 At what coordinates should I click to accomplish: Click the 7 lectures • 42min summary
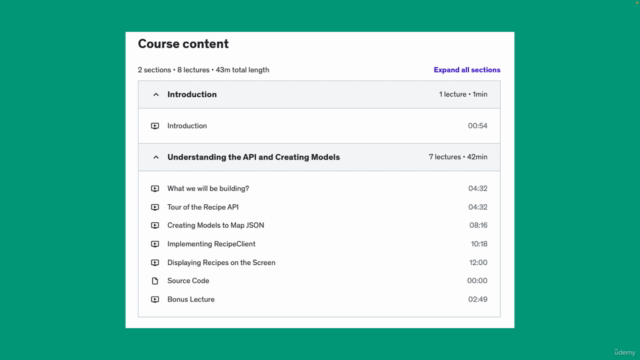coord(458,157)
